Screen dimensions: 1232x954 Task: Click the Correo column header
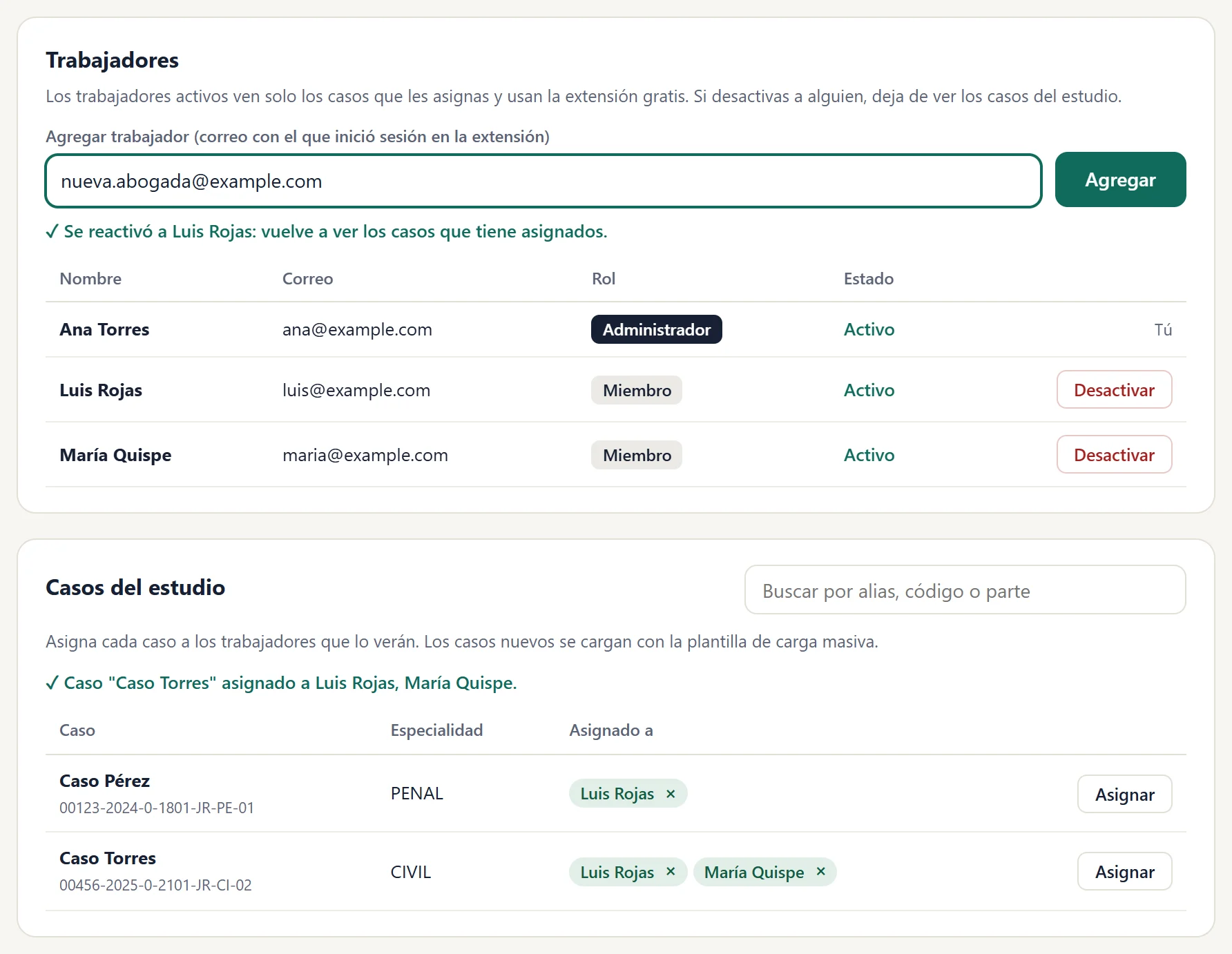(x=307, y=278)
